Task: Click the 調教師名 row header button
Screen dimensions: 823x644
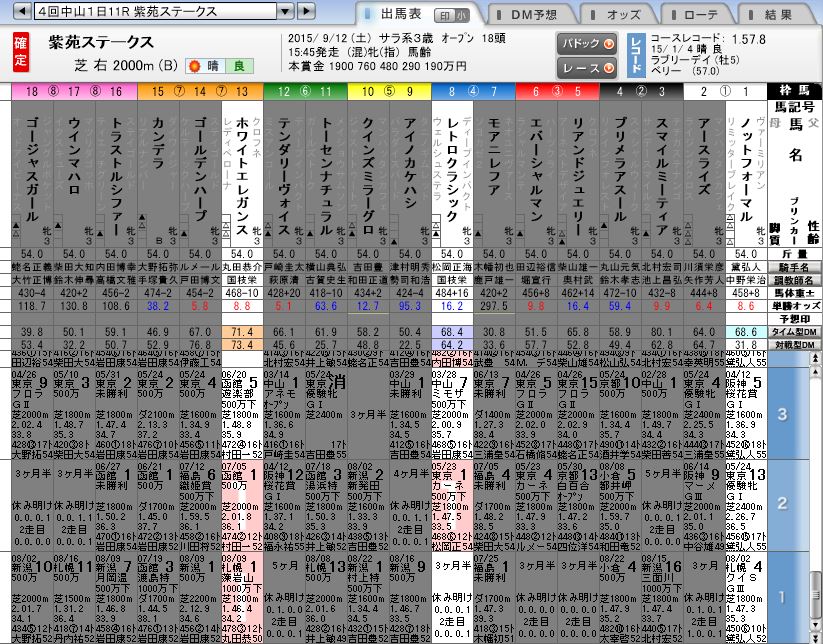Action: (794, 280)
